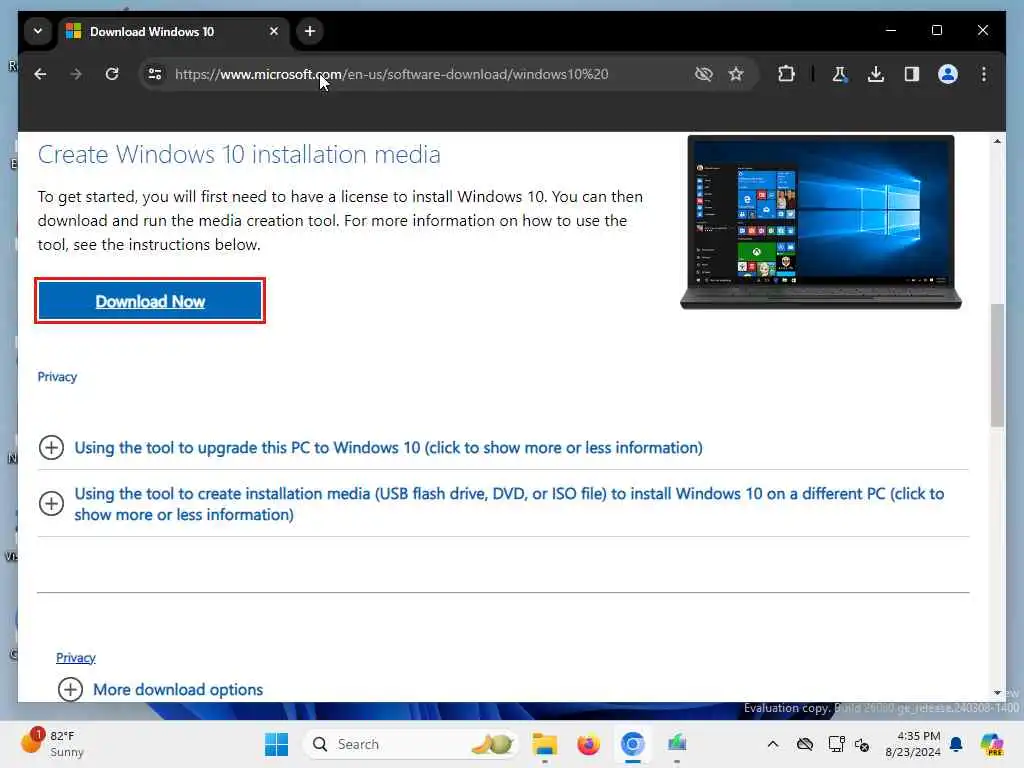View site information icon in address bar
The height and width of the screenshot is (768, 1024).
pos(155,74)
